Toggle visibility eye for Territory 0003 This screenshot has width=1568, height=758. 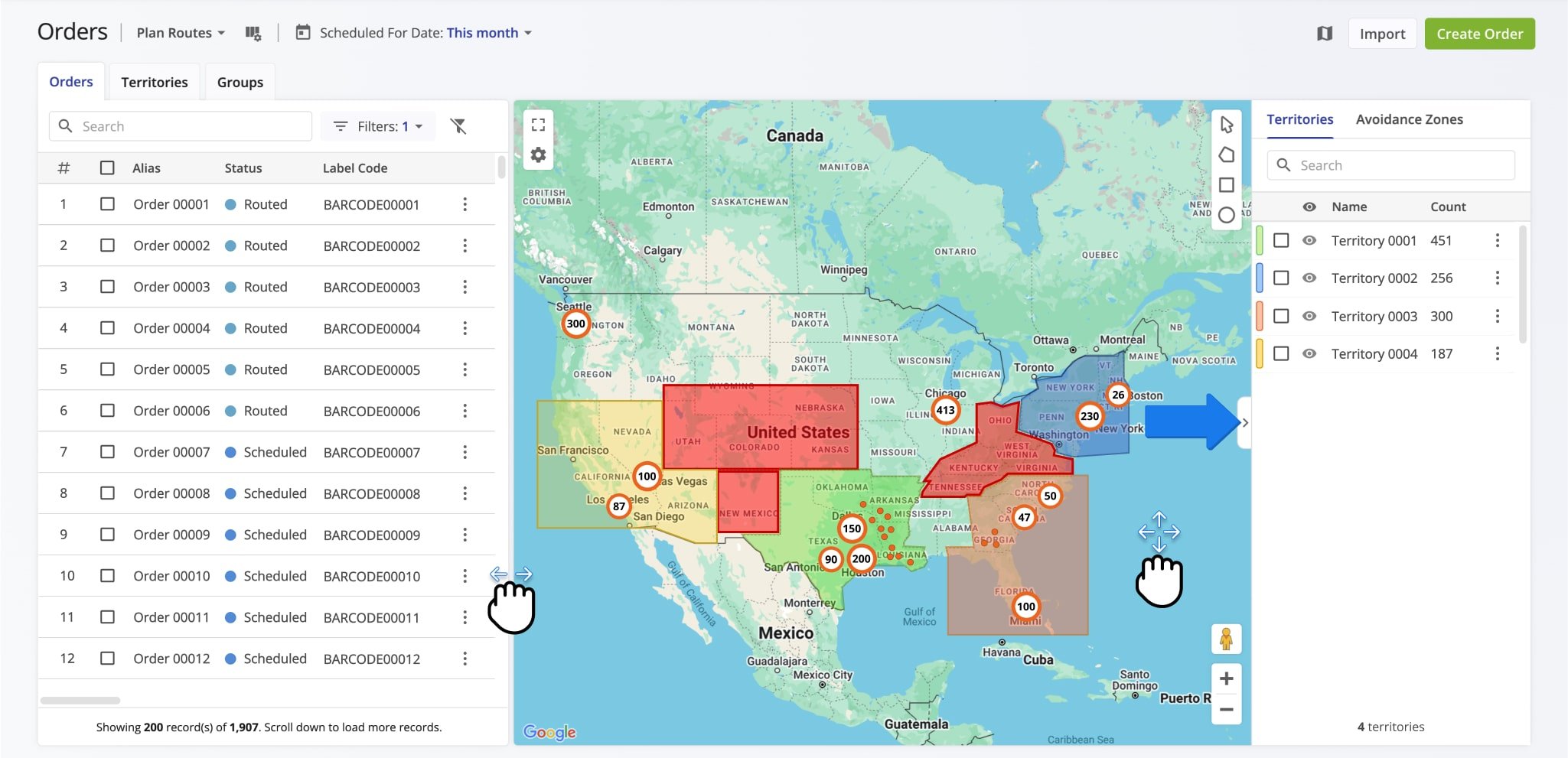(1309, 316)
